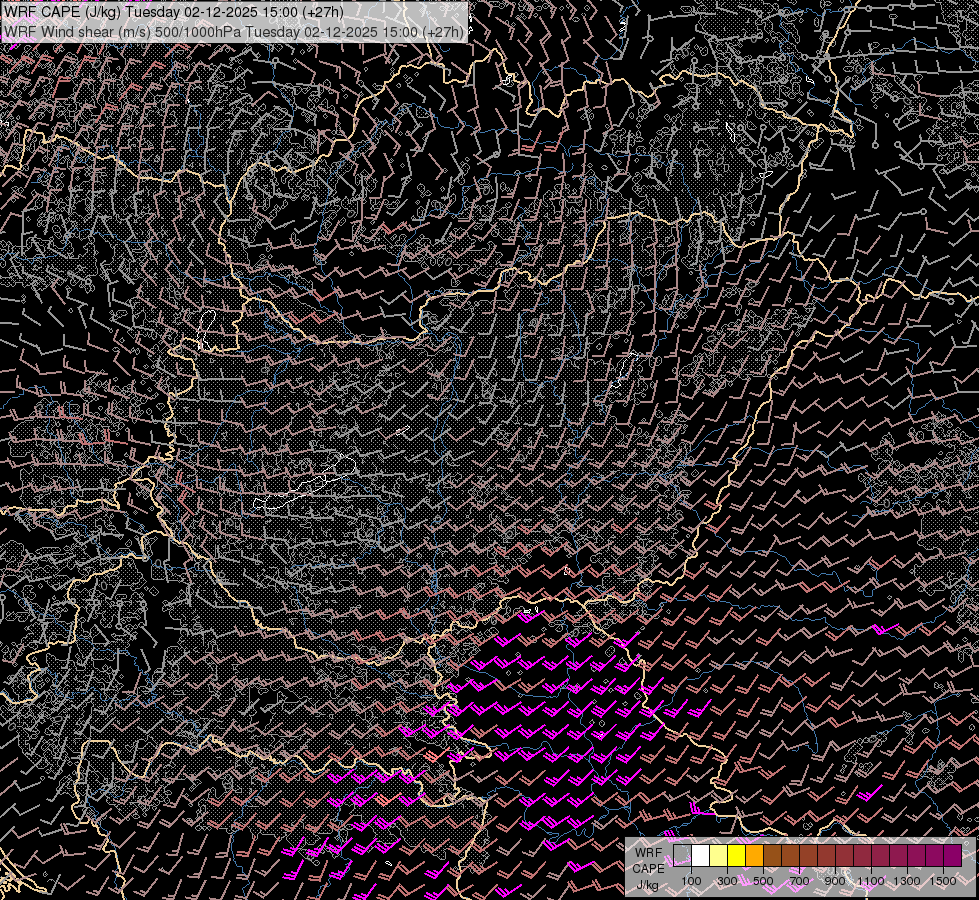This screenshot has height=900, width=979.
Task: Click the 500 legend label
Action: [763, 881]
